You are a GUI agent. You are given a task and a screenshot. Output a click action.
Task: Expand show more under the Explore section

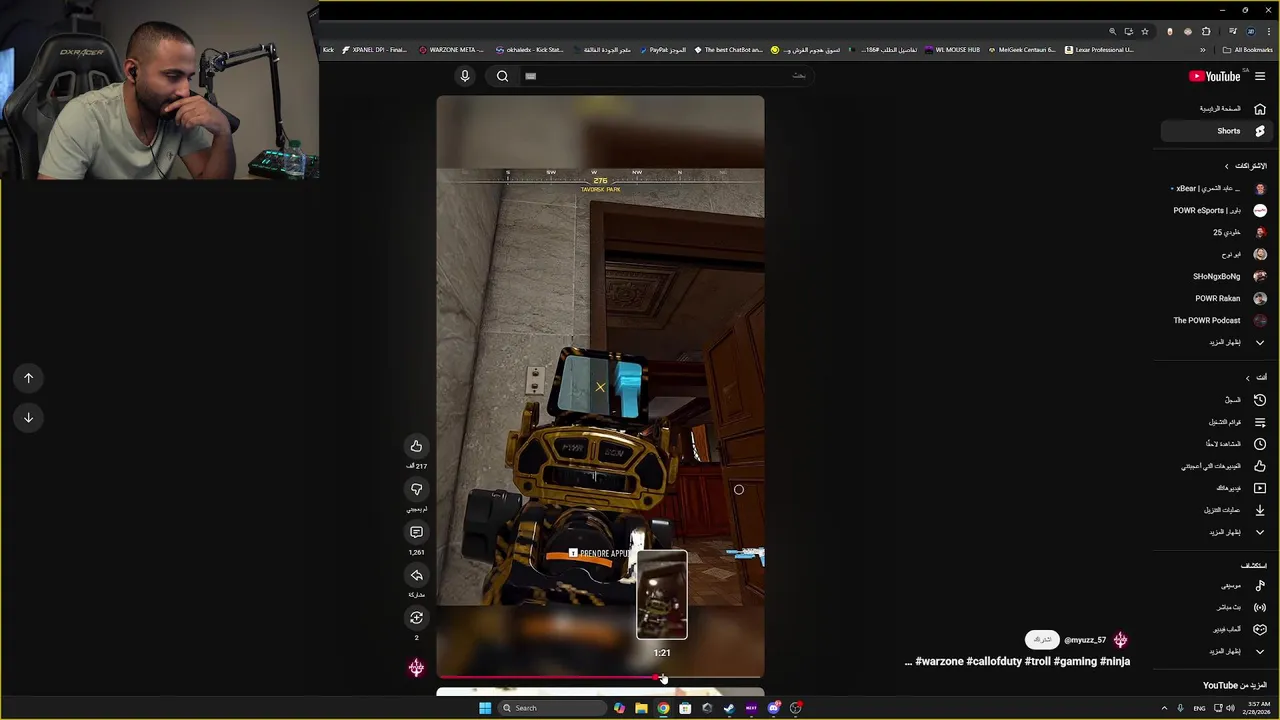point(1217,651)
